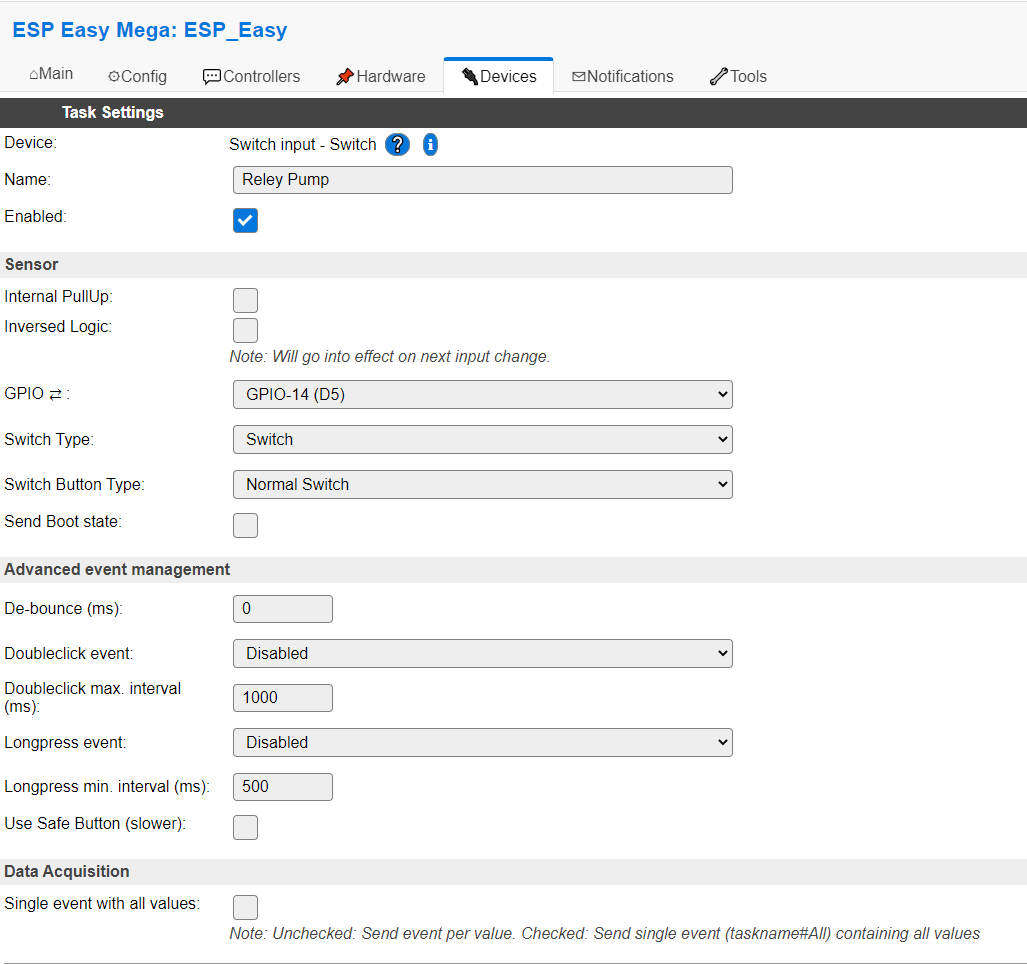Check the Send Boot state box
The width and height of the screenshot is (1027, 964).
(x=246, y=525)
